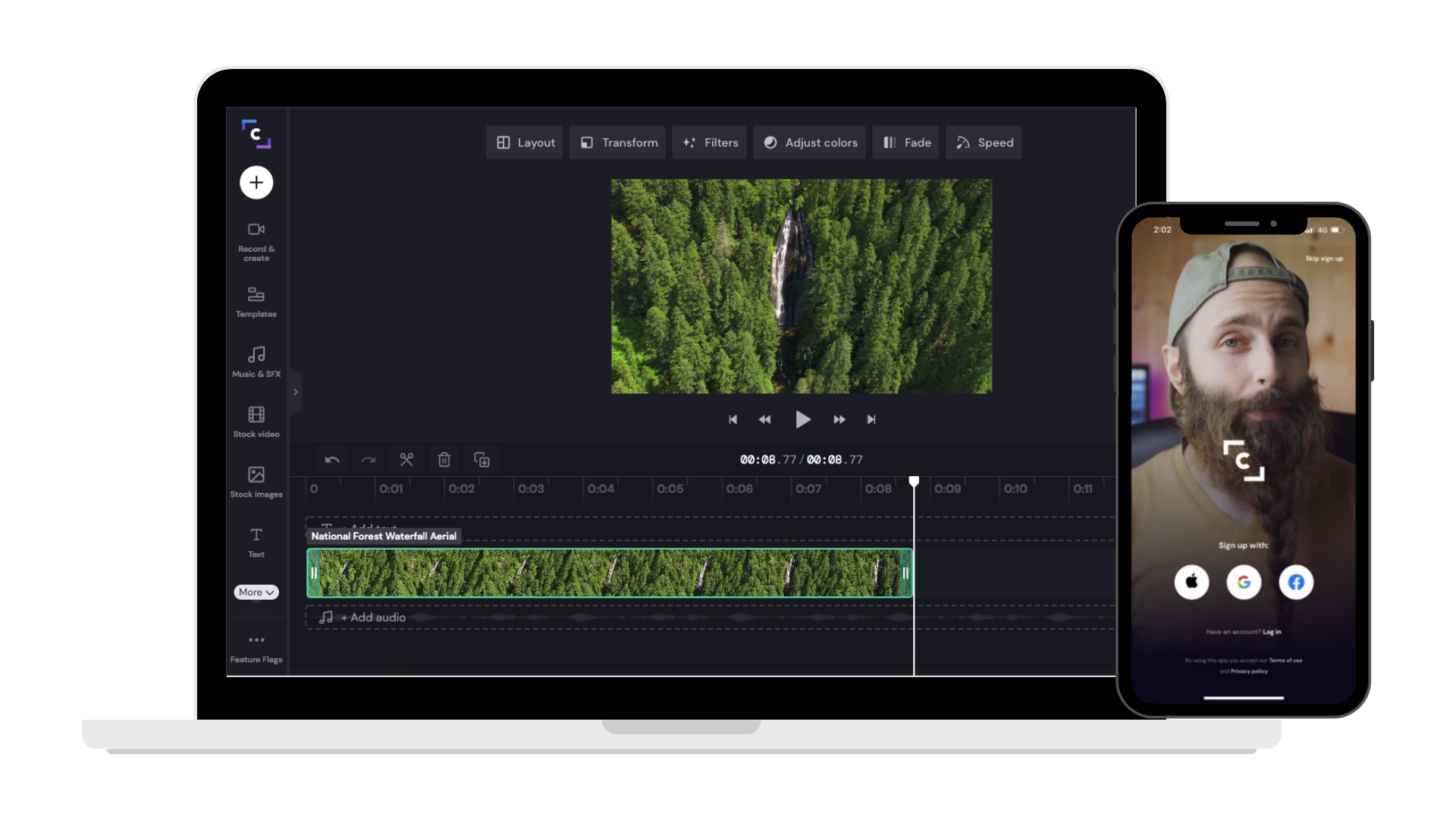This screenshot has width=1456, height=819.
Task: Select the Text tool in sidebar
Action: click(256, 541)
